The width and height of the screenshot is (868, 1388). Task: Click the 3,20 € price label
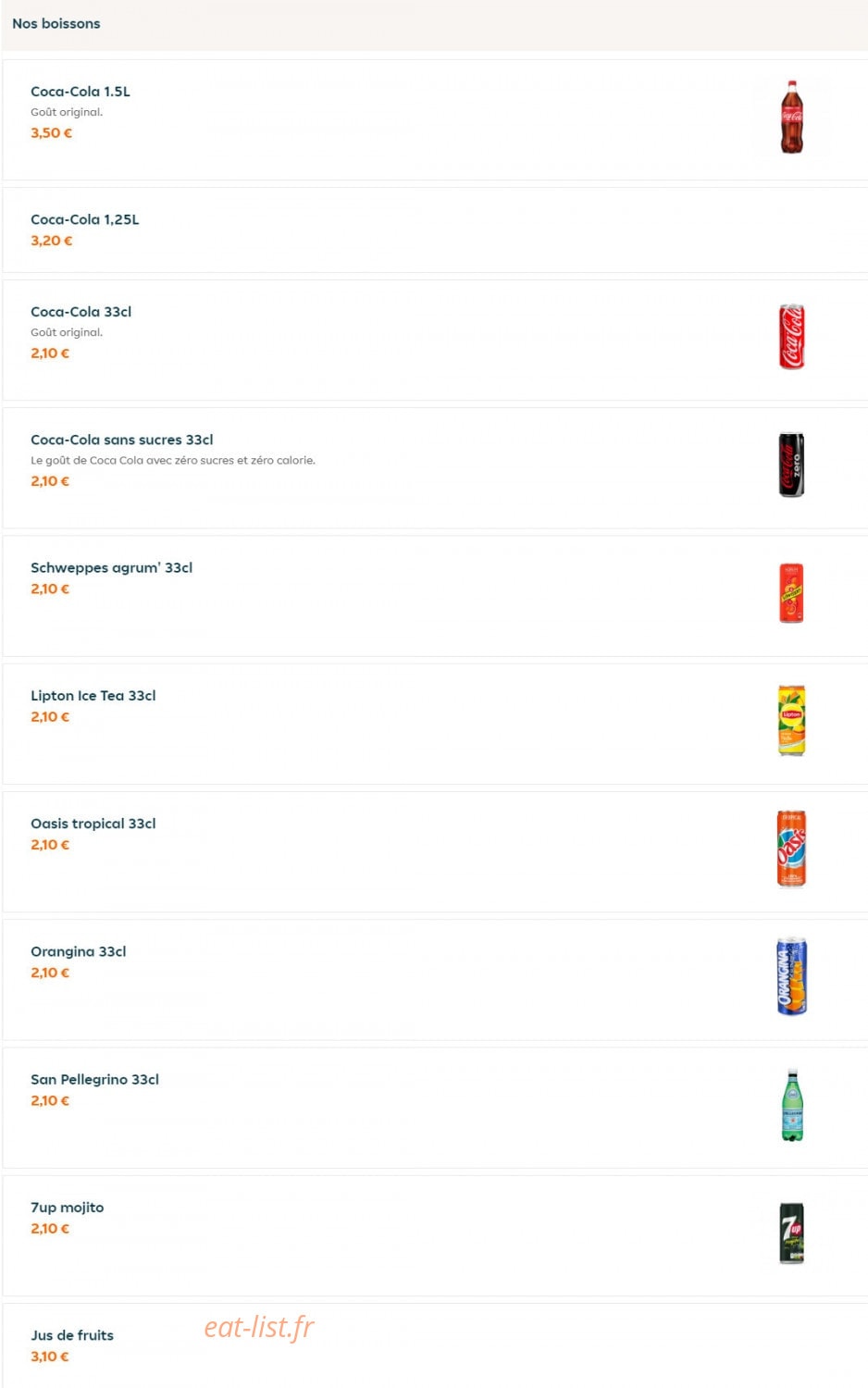[51, 241]
